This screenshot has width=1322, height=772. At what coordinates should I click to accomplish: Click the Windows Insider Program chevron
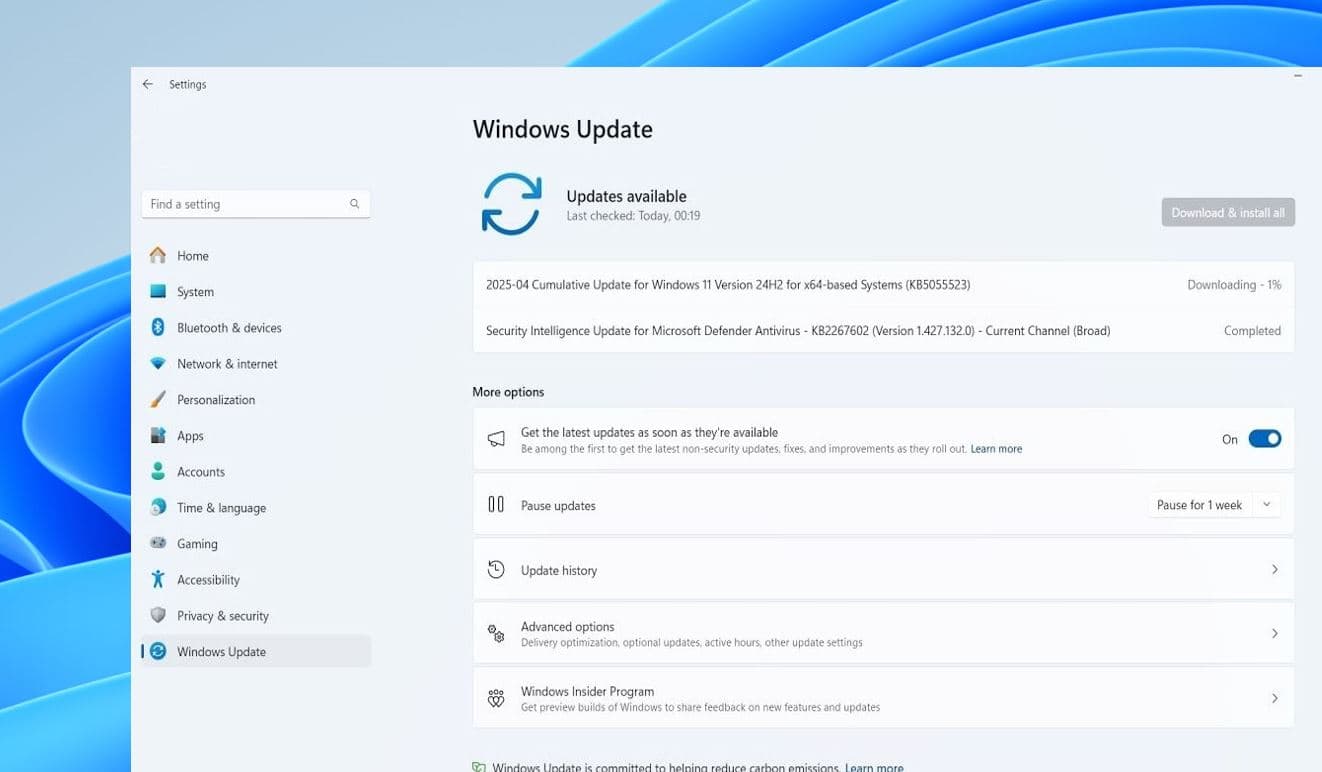point(1275,698)
